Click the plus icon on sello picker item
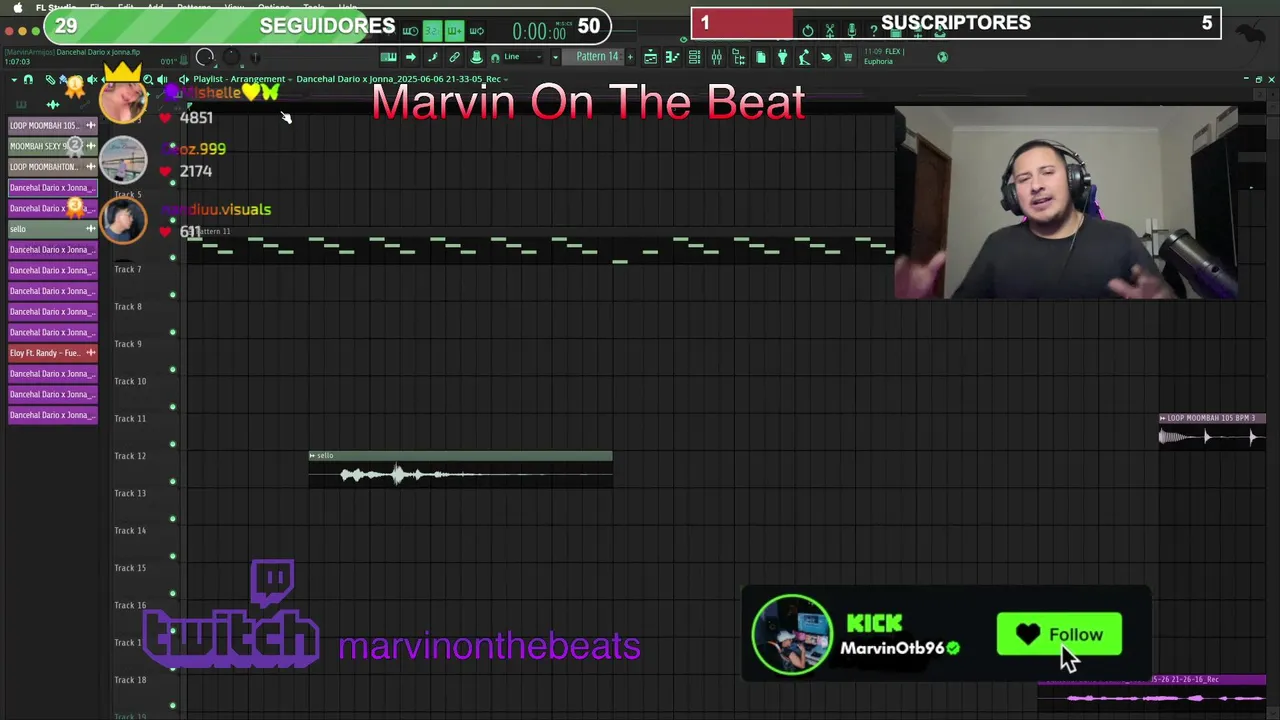Screen dimensions: 1280x720 point(91,229)
